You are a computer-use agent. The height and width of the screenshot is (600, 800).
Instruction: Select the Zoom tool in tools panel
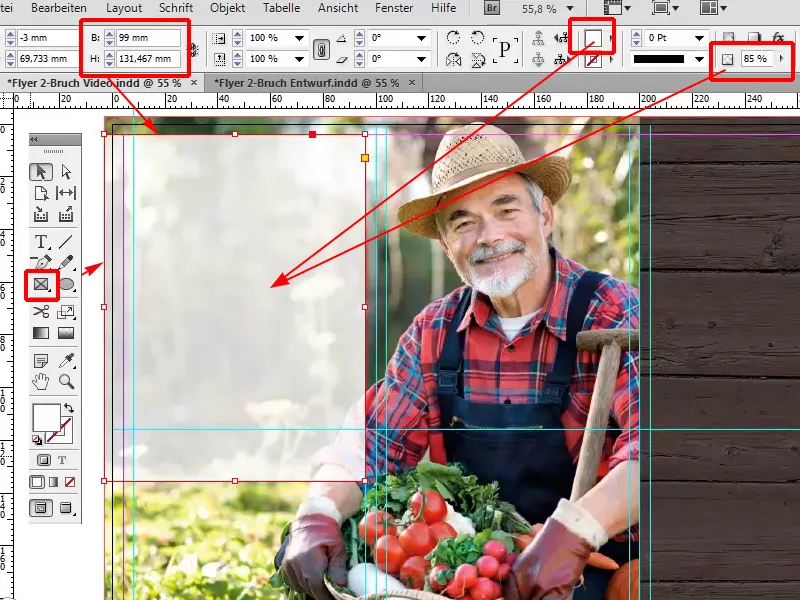click(66, 381)
